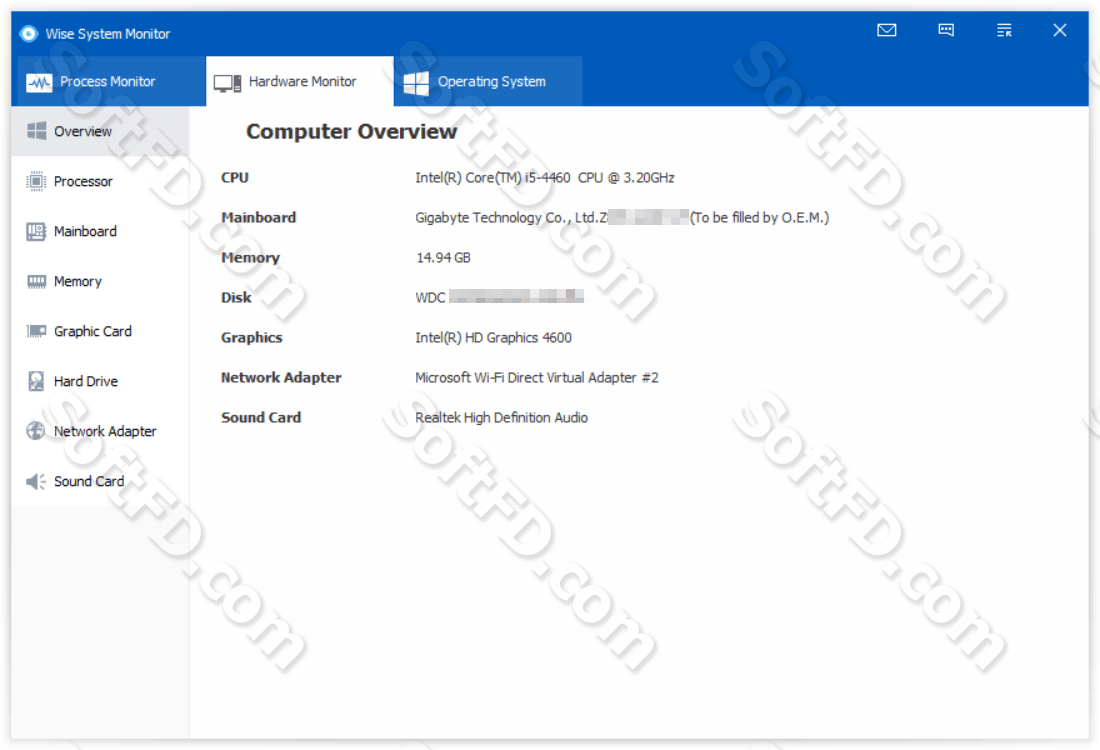View the Hard Drive section
1100x750 pixels.
point(100,381)
